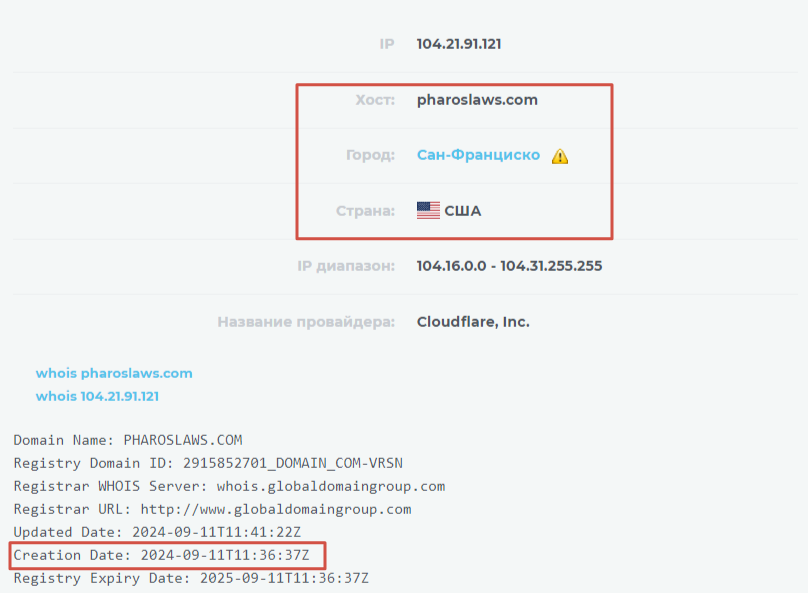Click the США country name
808x593 pixels.
[x=463, y=211]
